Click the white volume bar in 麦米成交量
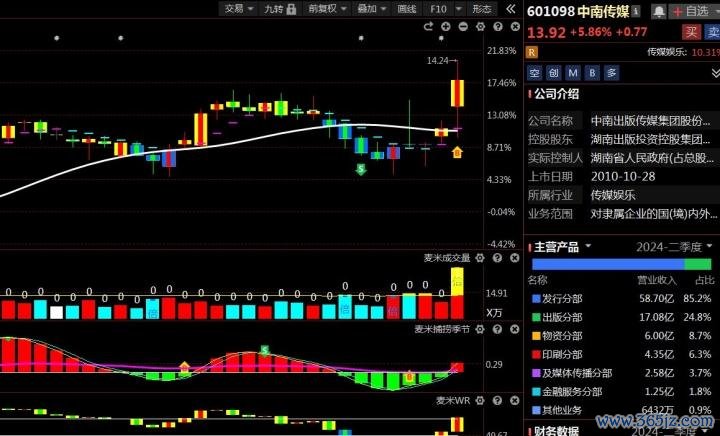Image resolution: width=720 pixels, height=436 pixels. (x=56, y=313)
